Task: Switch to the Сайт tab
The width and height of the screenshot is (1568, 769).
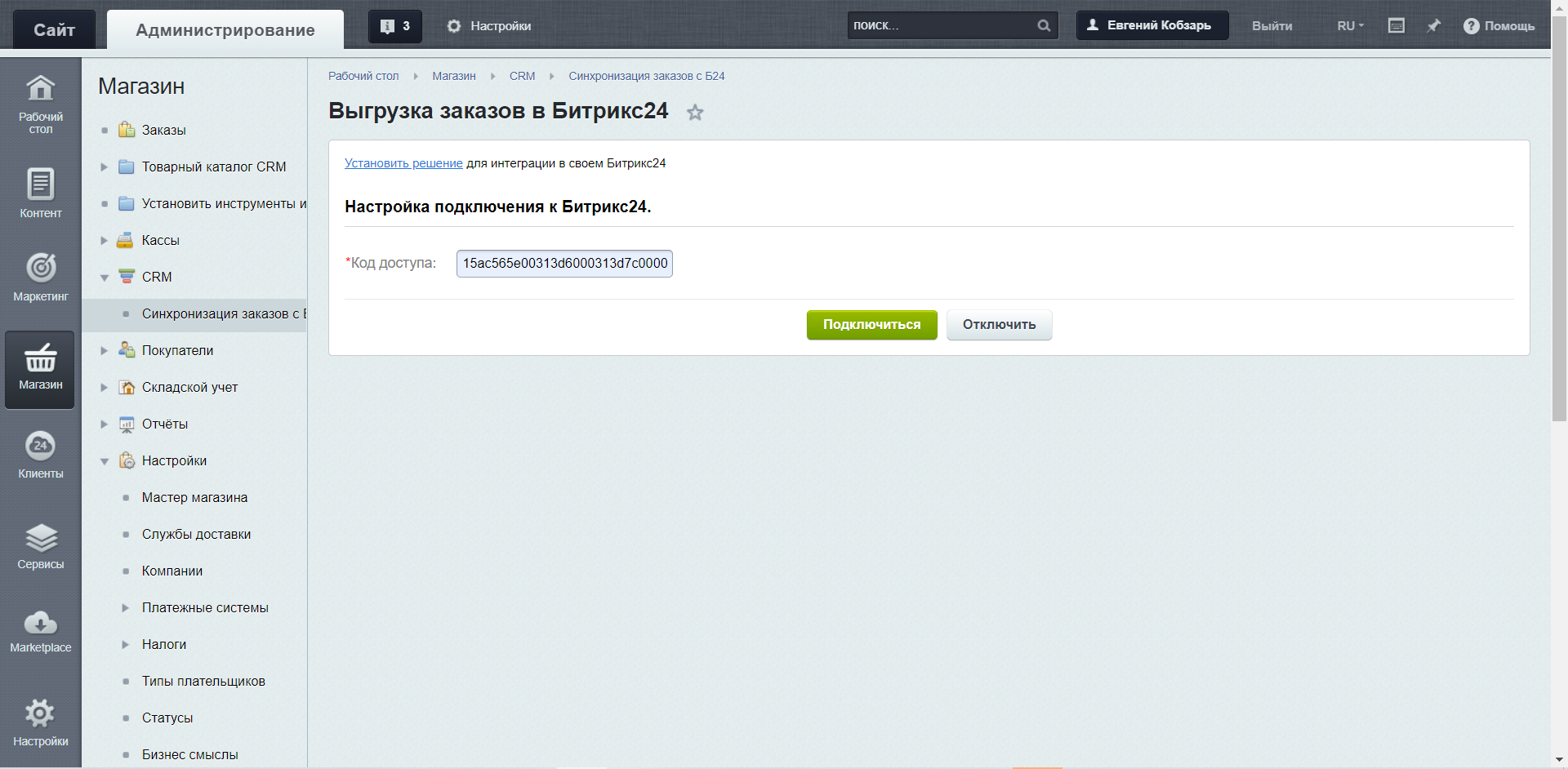Action: (x=55, y=30)
